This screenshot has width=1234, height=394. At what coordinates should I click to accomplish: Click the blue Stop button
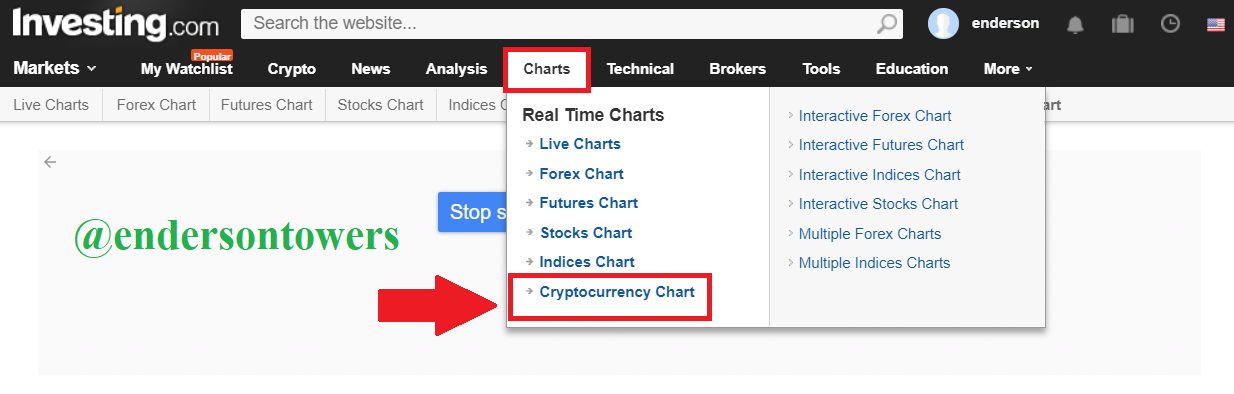[472, 212]
